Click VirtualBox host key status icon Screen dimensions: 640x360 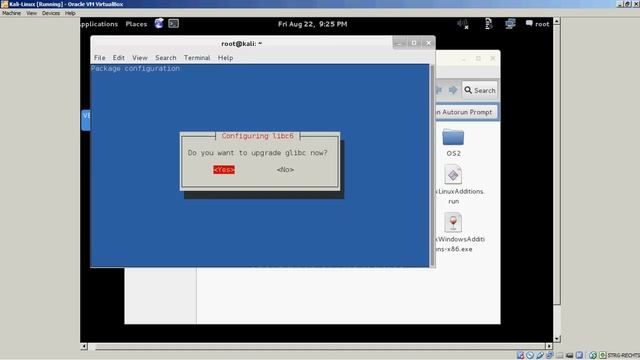pos(603,355)
